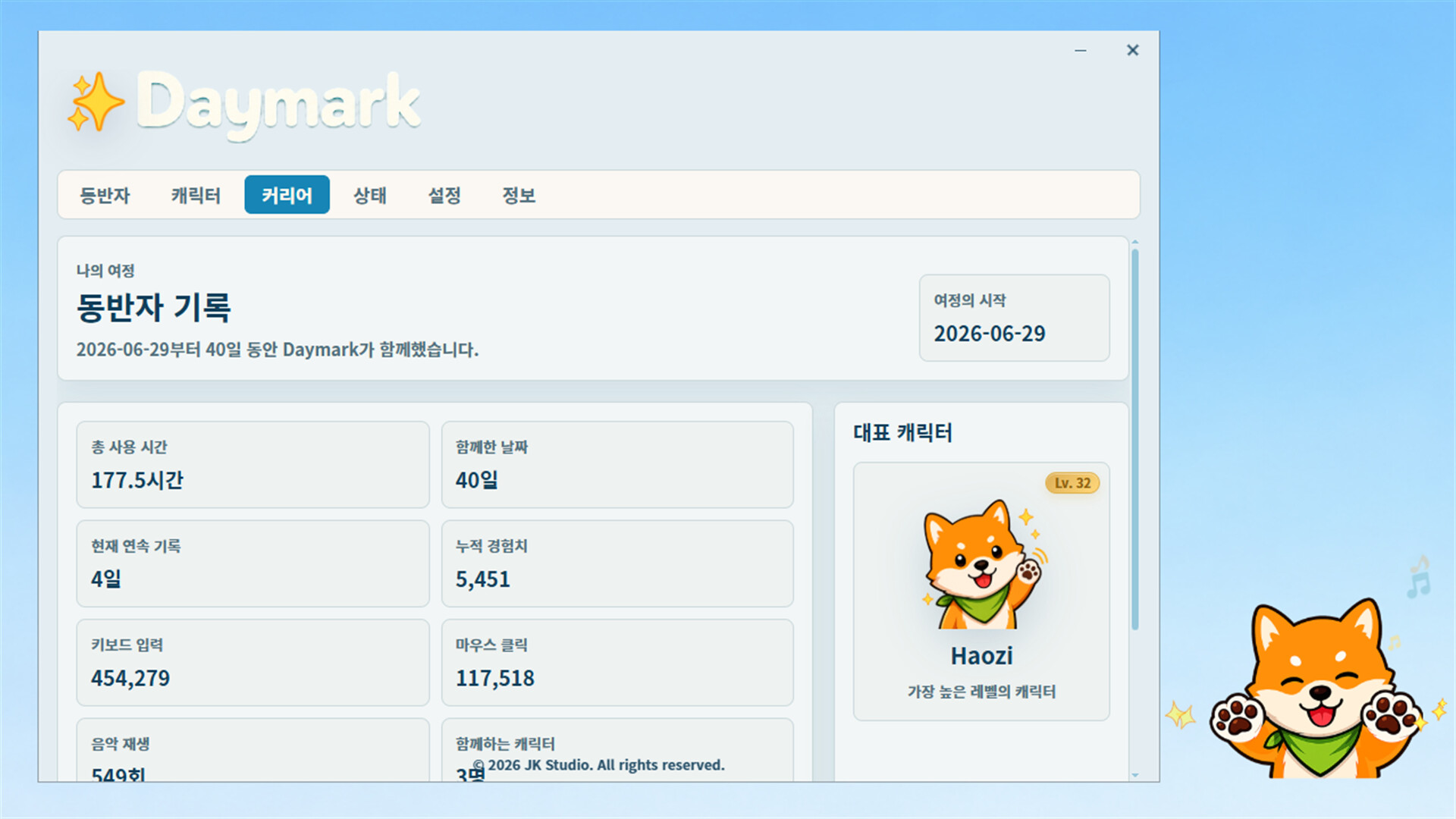The image size is (1456, 819).
Task: Click the 대표 캐릭터 heading
Action: coord(903,432)
